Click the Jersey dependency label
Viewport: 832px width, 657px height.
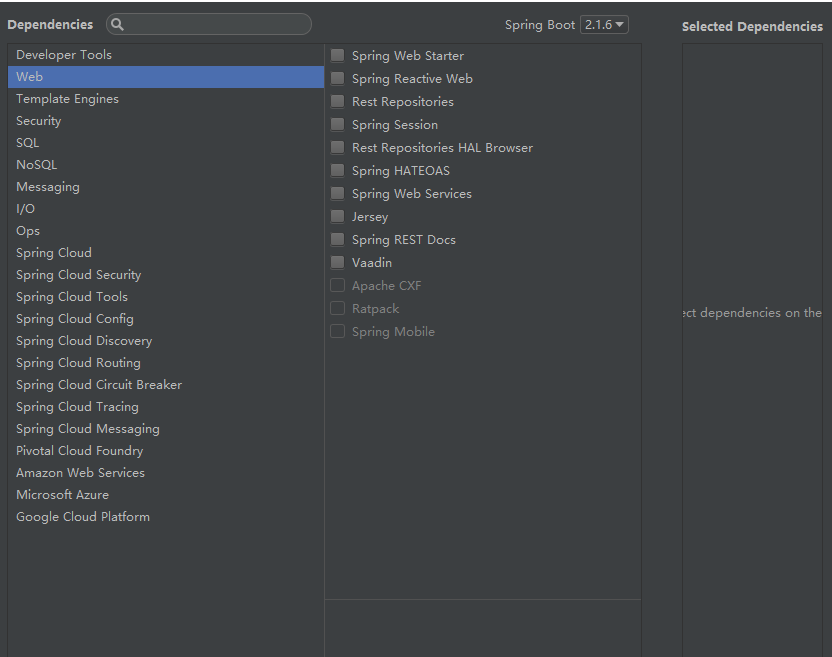pos(370,217)
